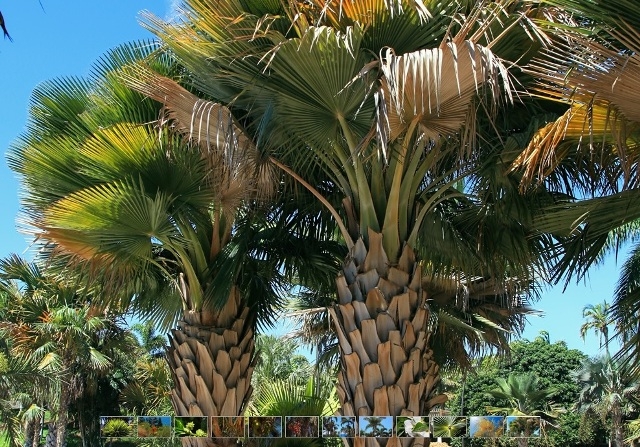Select the last thumbnail in the filmstrip
The image size is (640, 447).
click(522, 427)
